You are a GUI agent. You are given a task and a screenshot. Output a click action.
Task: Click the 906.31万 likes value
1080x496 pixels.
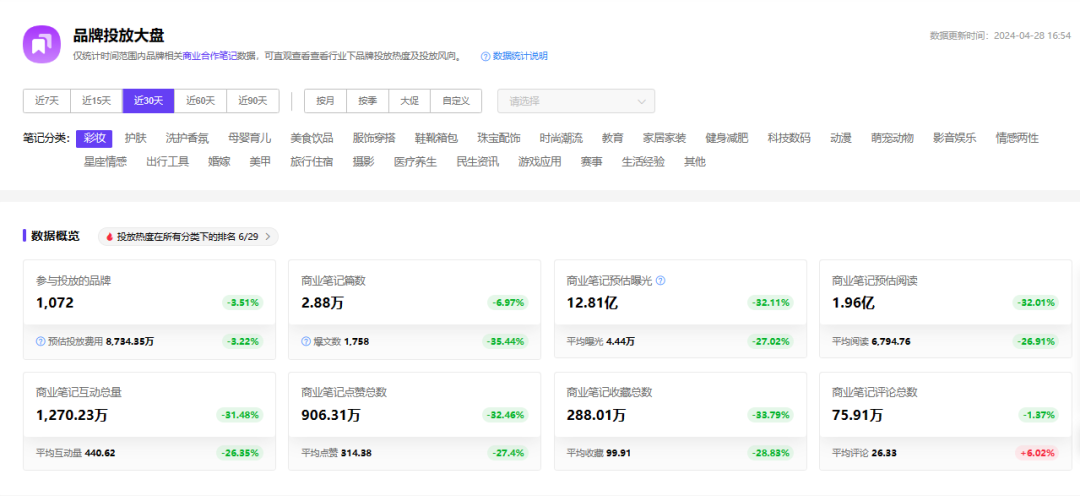click(x=331, y=415)
